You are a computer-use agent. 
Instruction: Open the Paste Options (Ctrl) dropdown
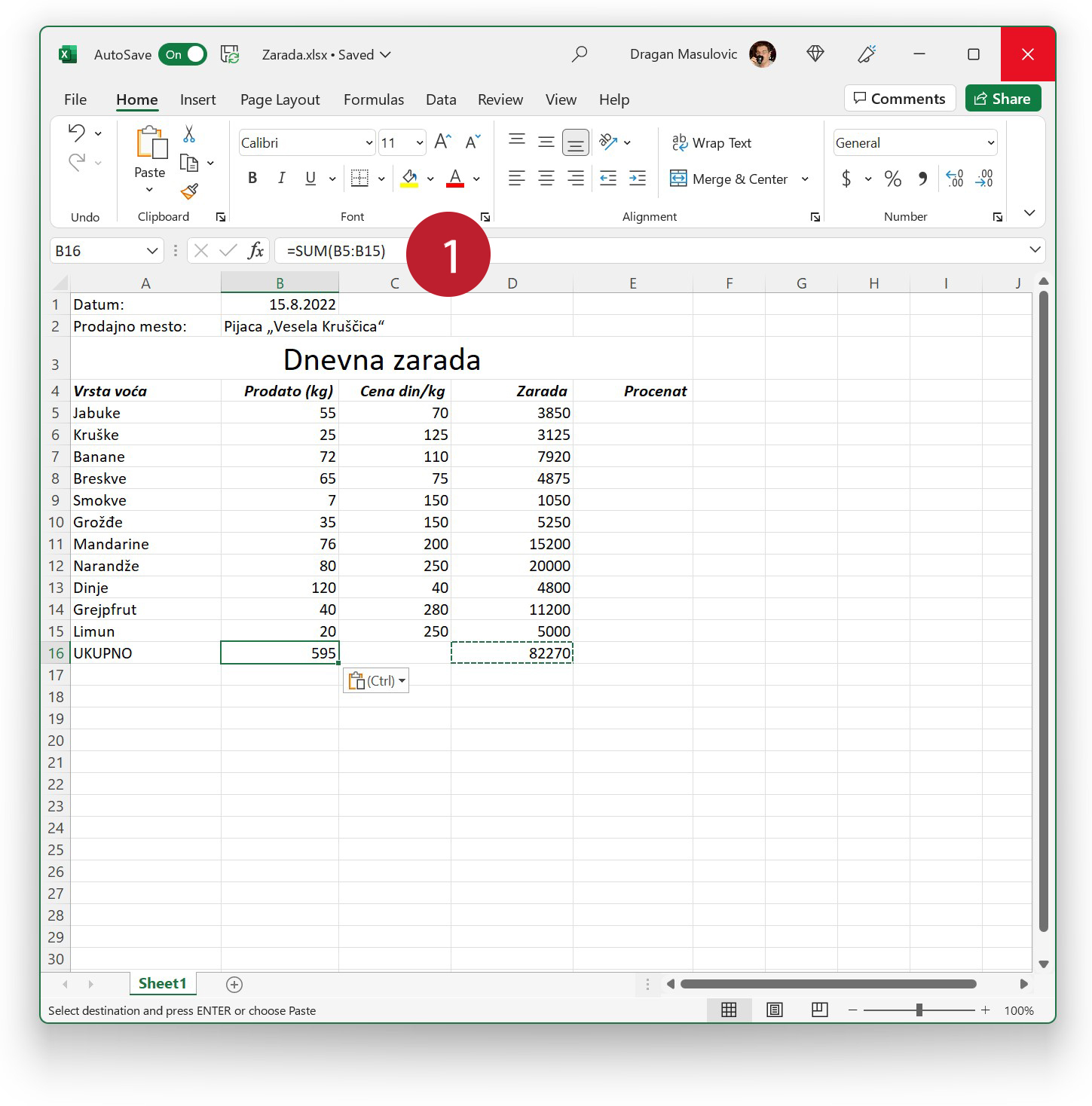(376, 680)
